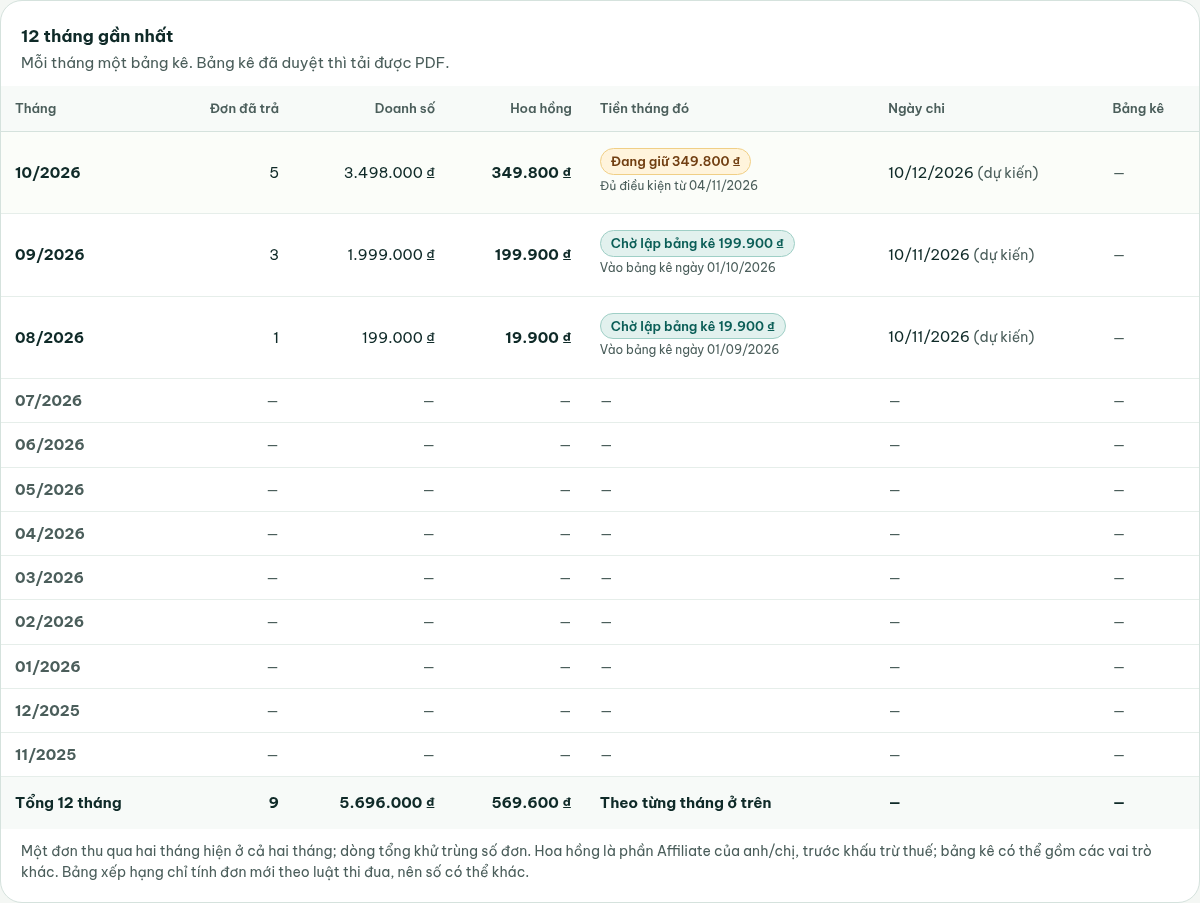
Task: Click the "Chờ lập bảng kê 19.900 ₫" badge
Action: [x=693, y=326]
